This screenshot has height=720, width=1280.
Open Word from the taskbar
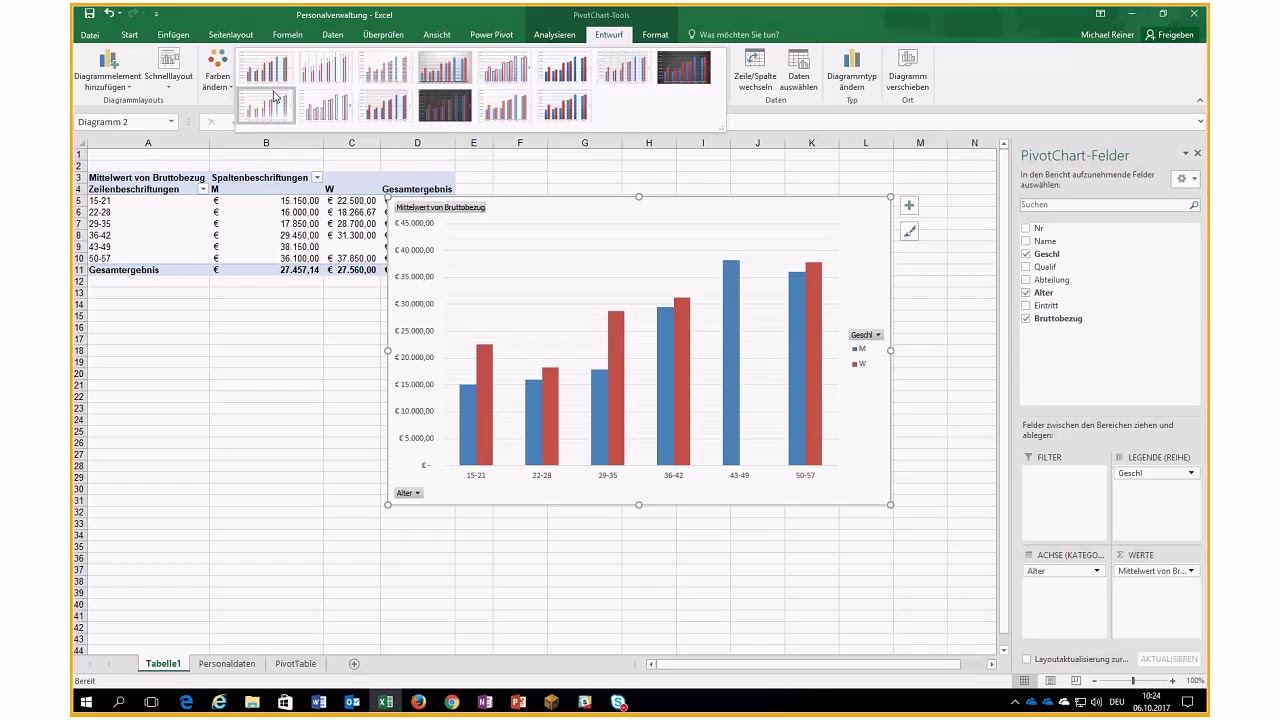(x=319, y=702)
